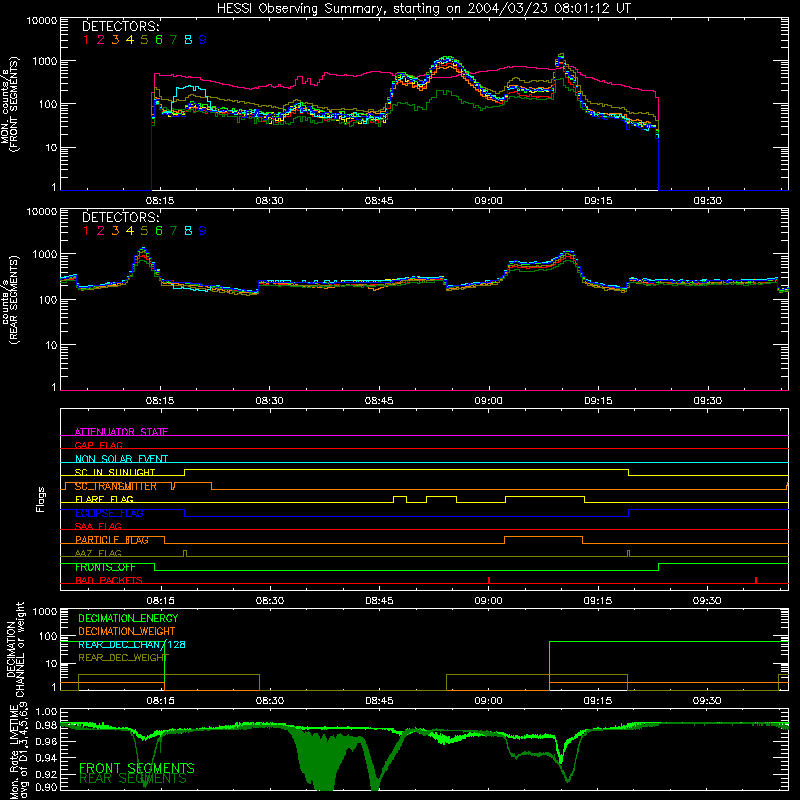Click the GAP_FLAG label

[98, 445]
